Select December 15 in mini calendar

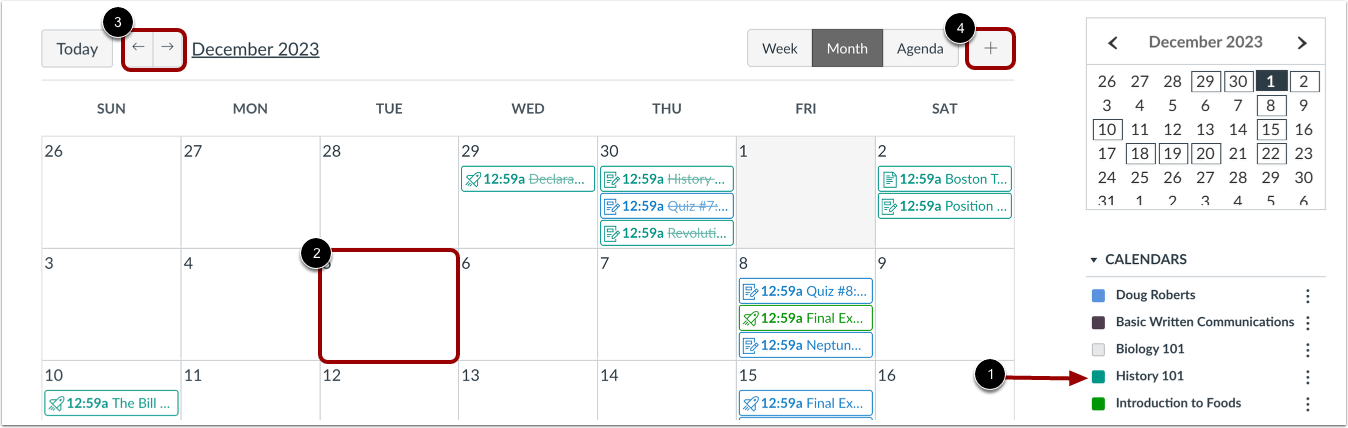(x=1271, y=129)
